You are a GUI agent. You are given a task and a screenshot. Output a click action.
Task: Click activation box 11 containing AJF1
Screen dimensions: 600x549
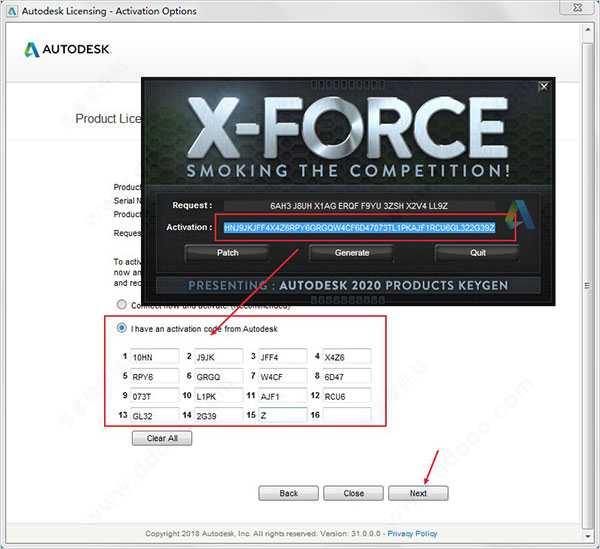[283, 395]
